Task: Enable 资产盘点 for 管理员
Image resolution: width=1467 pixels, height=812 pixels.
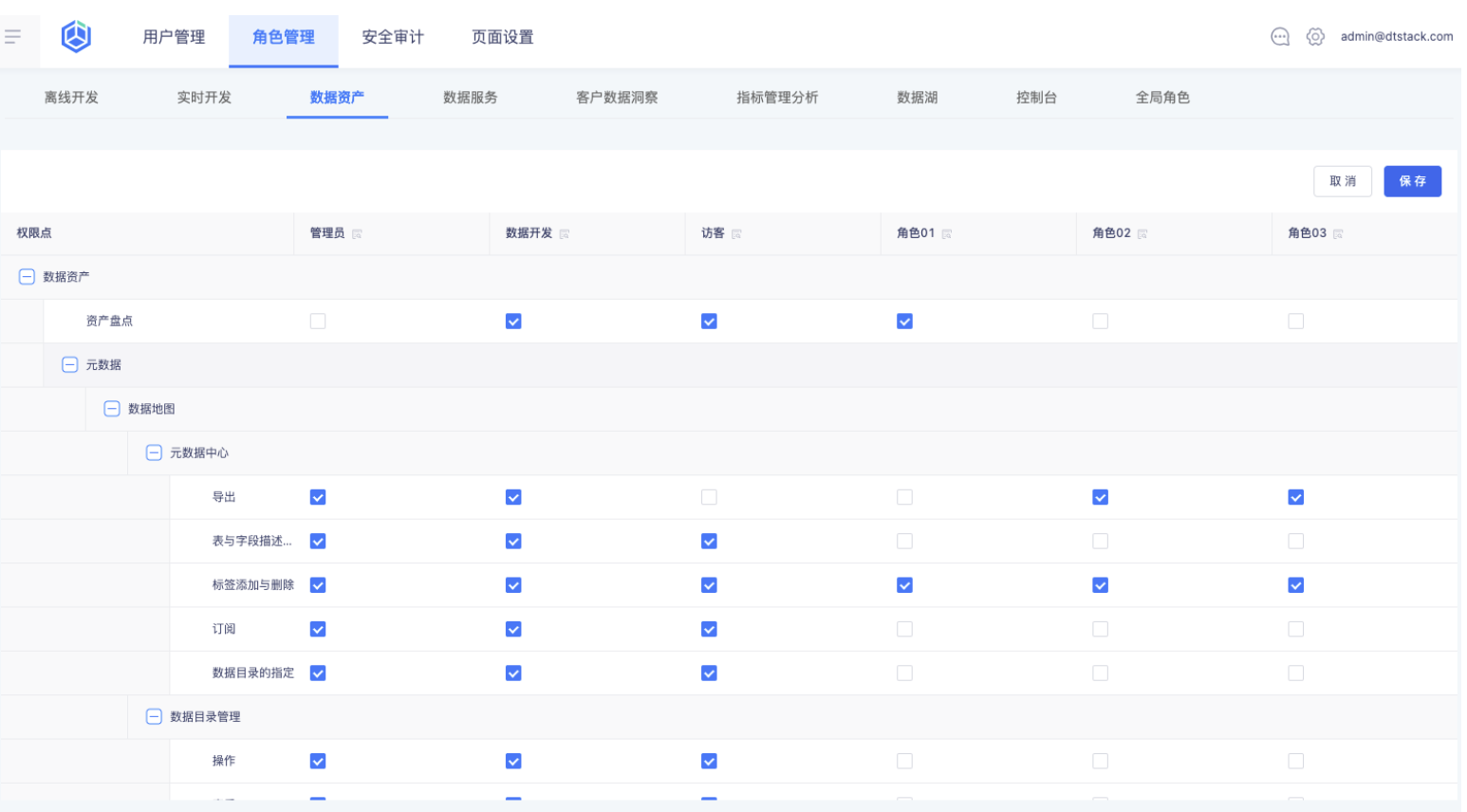Action: (318, 322)
